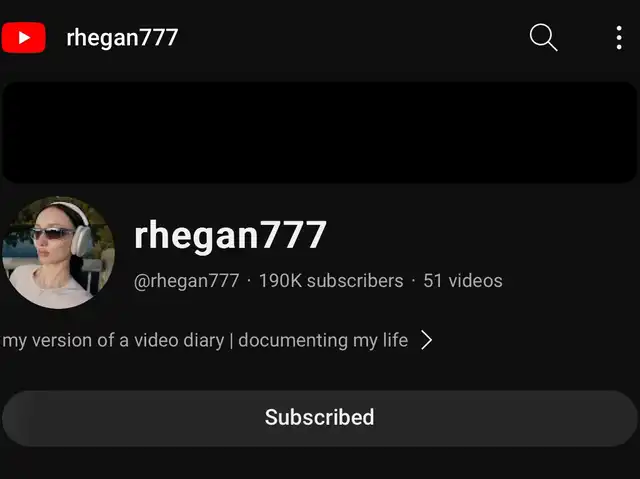Screen dimensions: 640x479
Task: Open the three-dot more options menu
Action: [619, 38]
